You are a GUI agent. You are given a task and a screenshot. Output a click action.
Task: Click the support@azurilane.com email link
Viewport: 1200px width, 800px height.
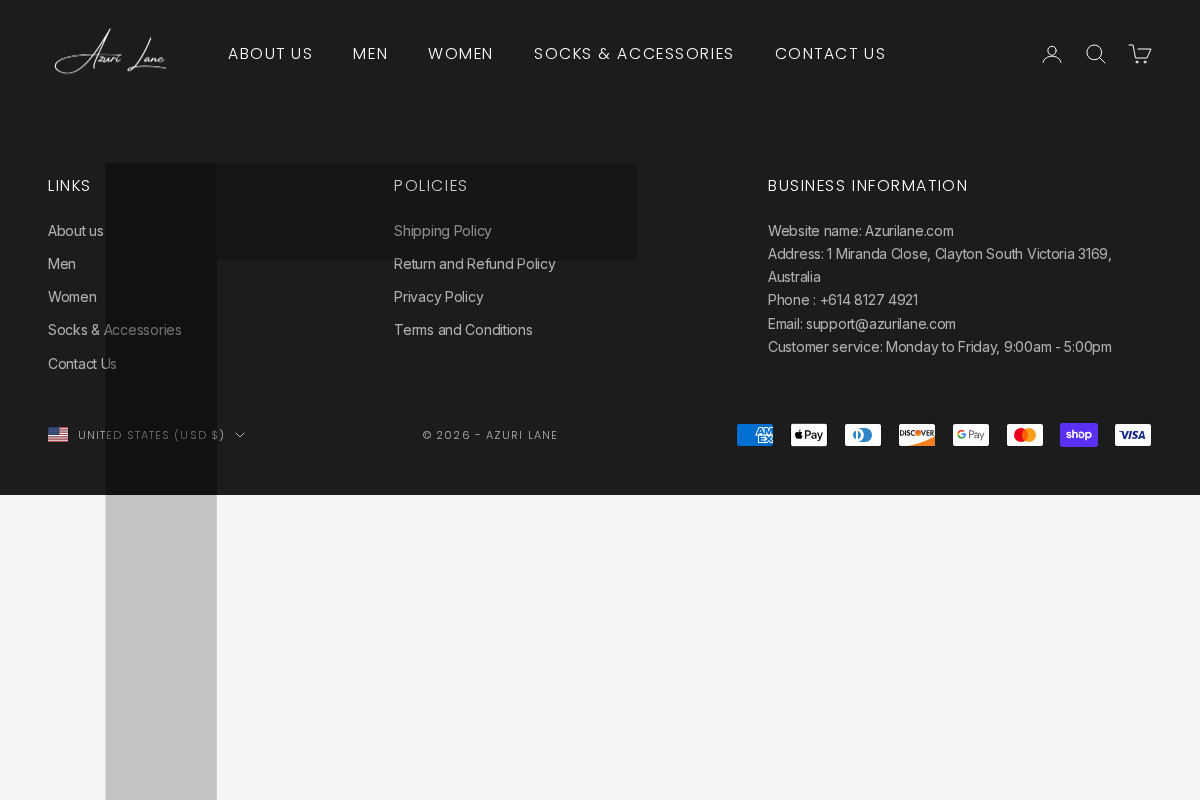[880, 324]
